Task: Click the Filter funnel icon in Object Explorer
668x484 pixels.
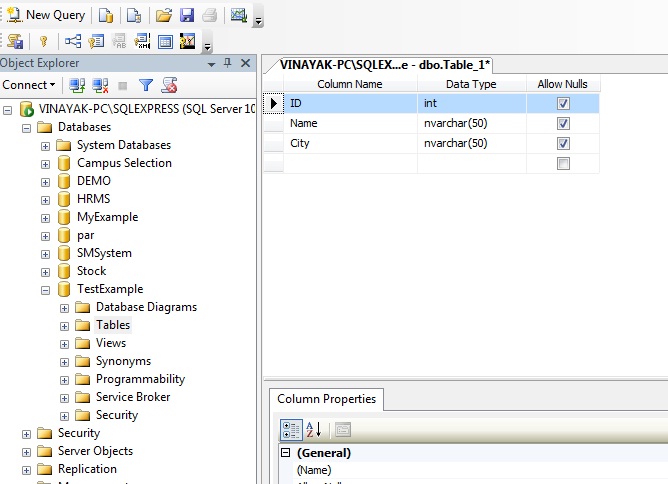Action: [146, 85]
